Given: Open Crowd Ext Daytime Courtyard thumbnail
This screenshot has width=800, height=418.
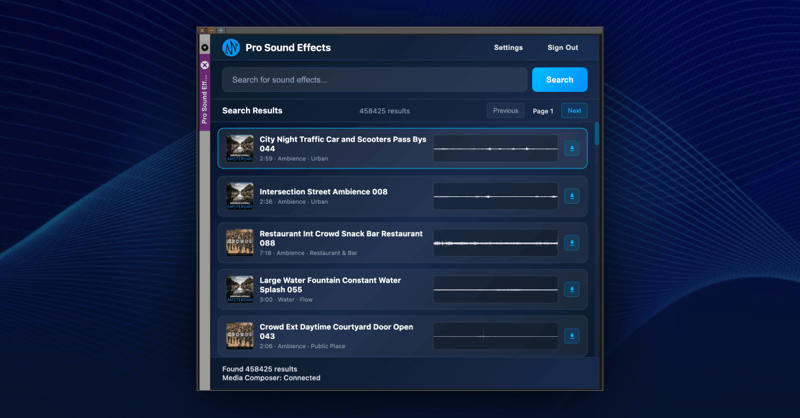Looking at the screenshot, I should click(x=240, y=336).
